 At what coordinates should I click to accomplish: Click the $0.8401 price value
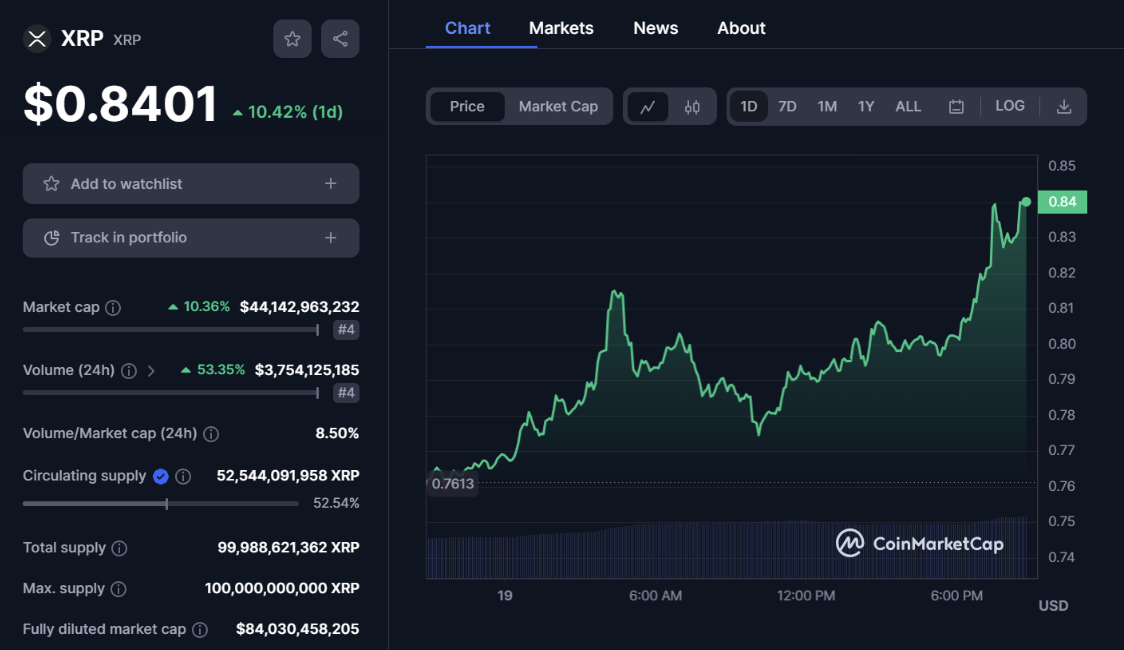120,104
